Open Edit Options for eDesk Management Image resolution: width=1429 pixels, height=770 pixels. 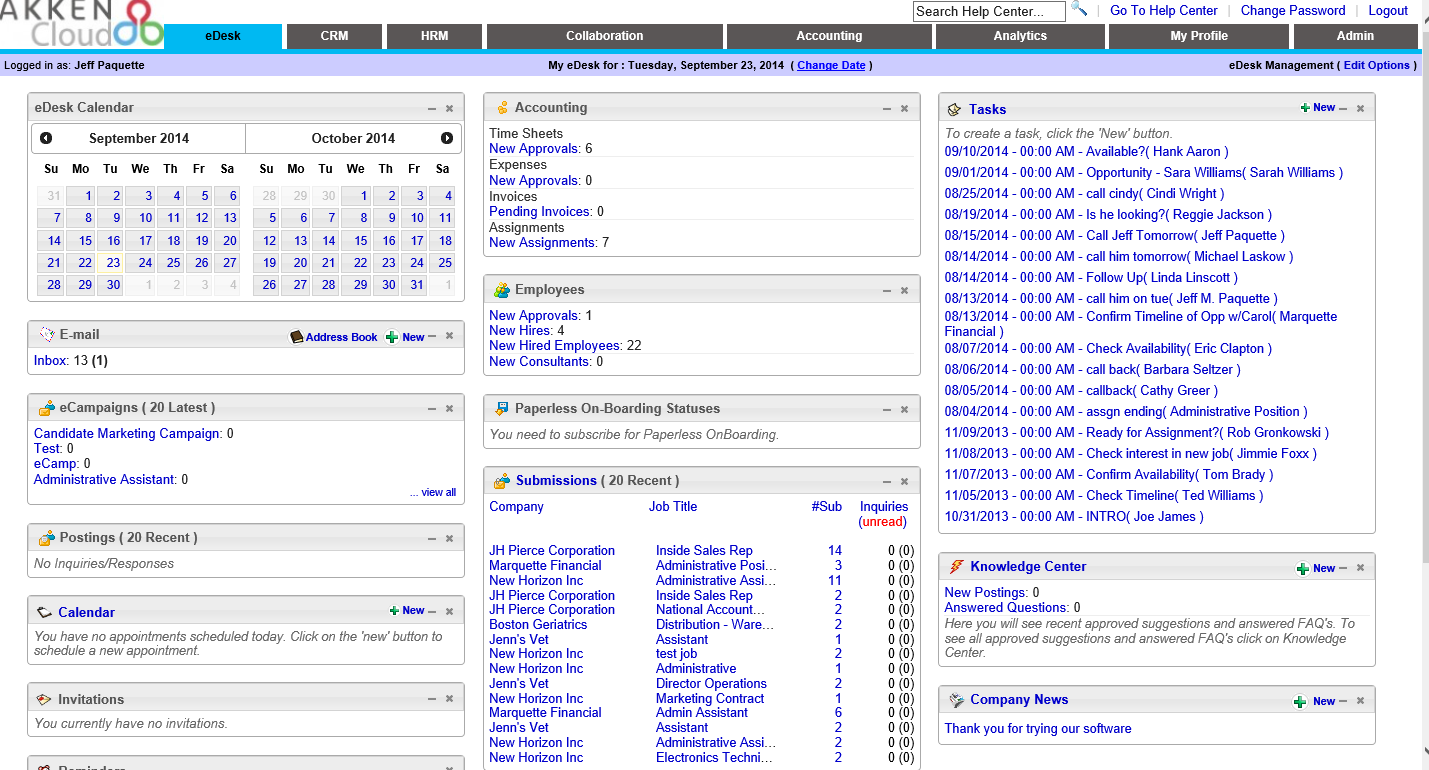[x=1377, y=65]
